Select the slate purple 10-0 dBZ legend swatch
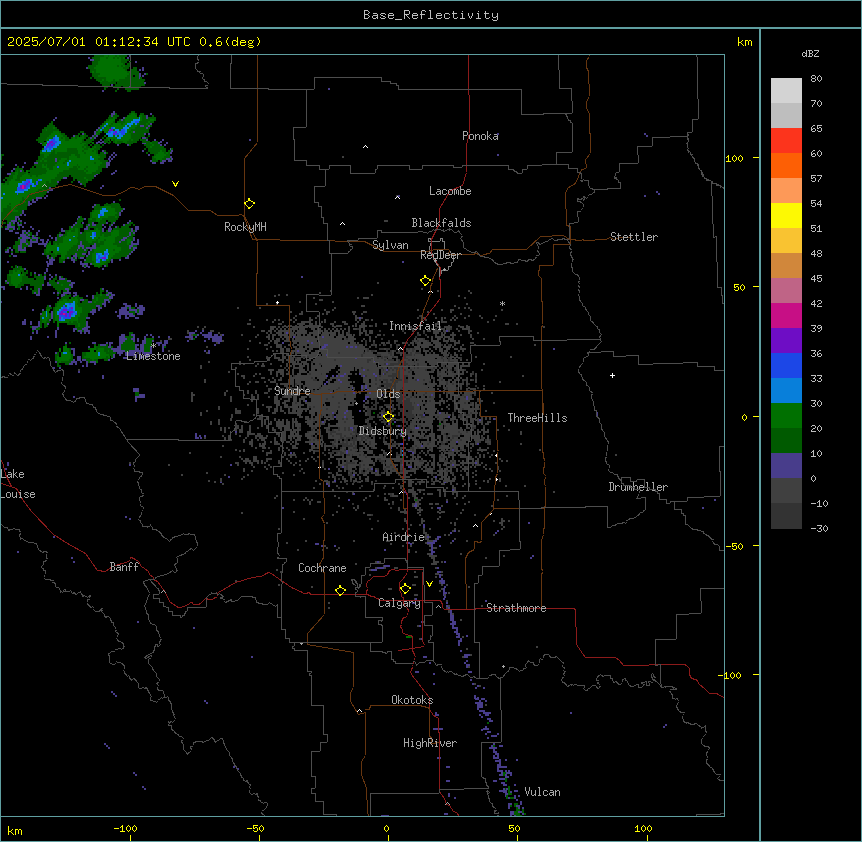The image size is (862, 842). tap(786, 466)
